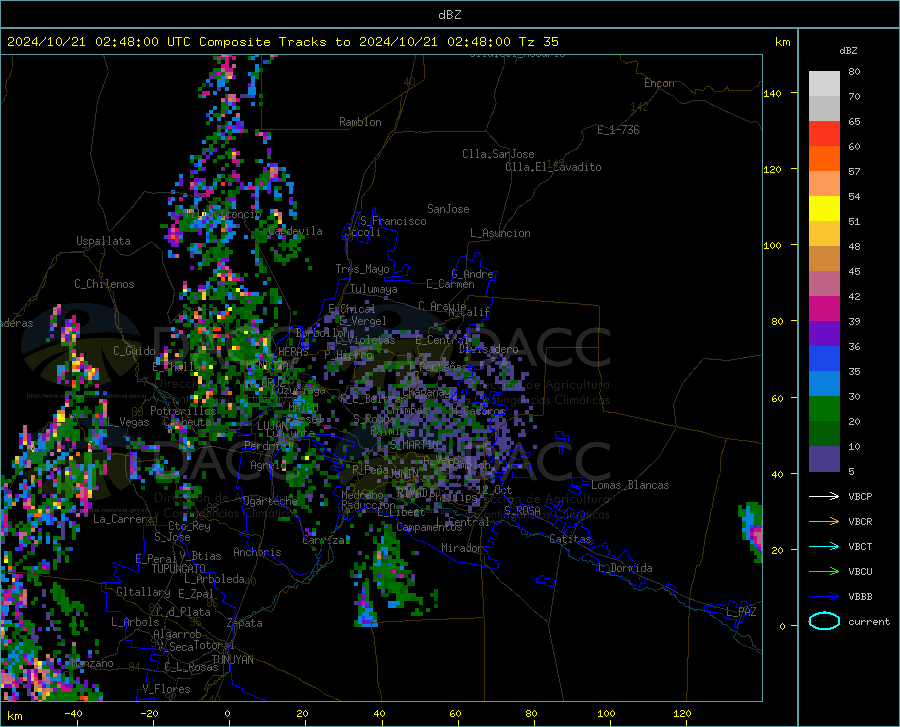This screenshot has width=900, height=727.
Task: Click the cyan 'current' ellipse in legend
Action: tap(824, 621)
